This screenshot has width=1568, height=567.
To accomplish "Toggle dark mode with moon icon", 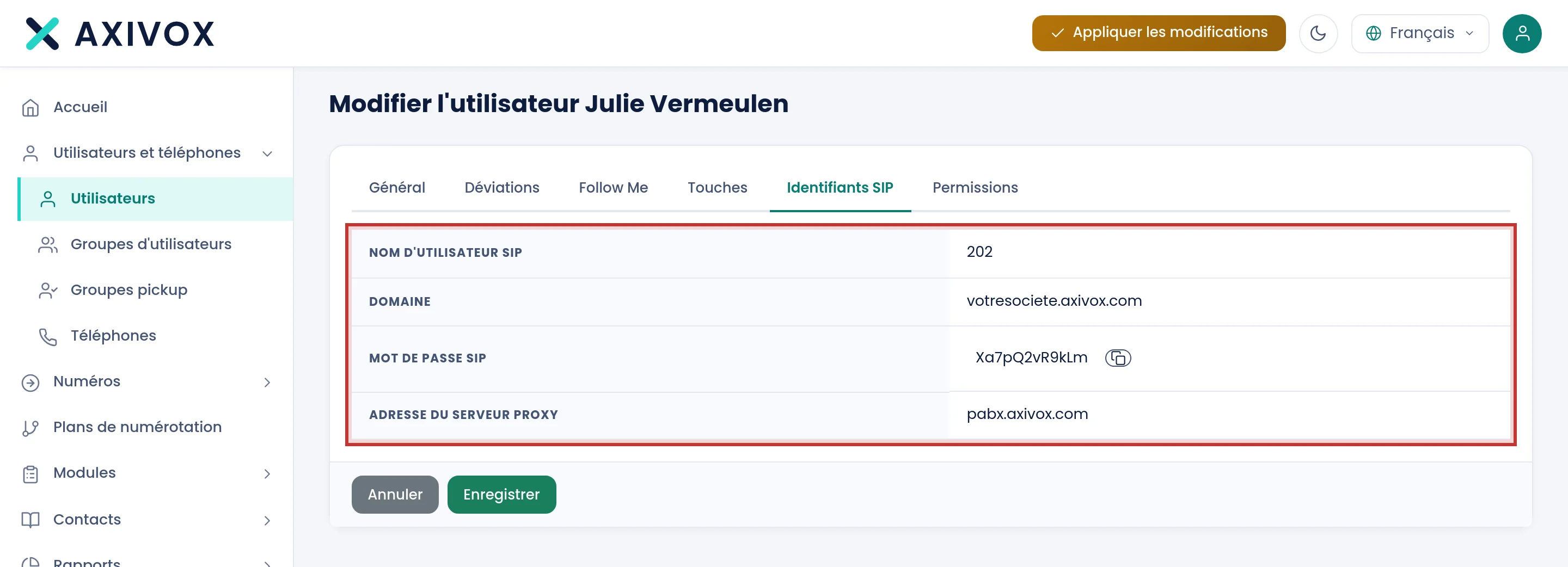I will [1318, 33].
